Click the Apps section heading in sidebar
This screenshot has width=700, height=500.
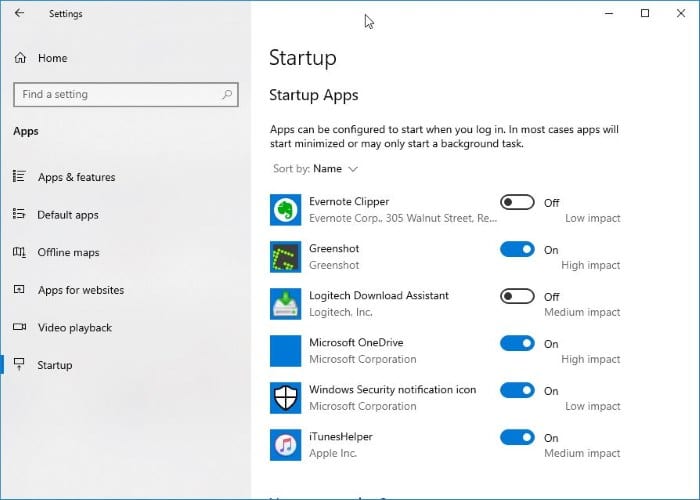click(x=26, y=131)
